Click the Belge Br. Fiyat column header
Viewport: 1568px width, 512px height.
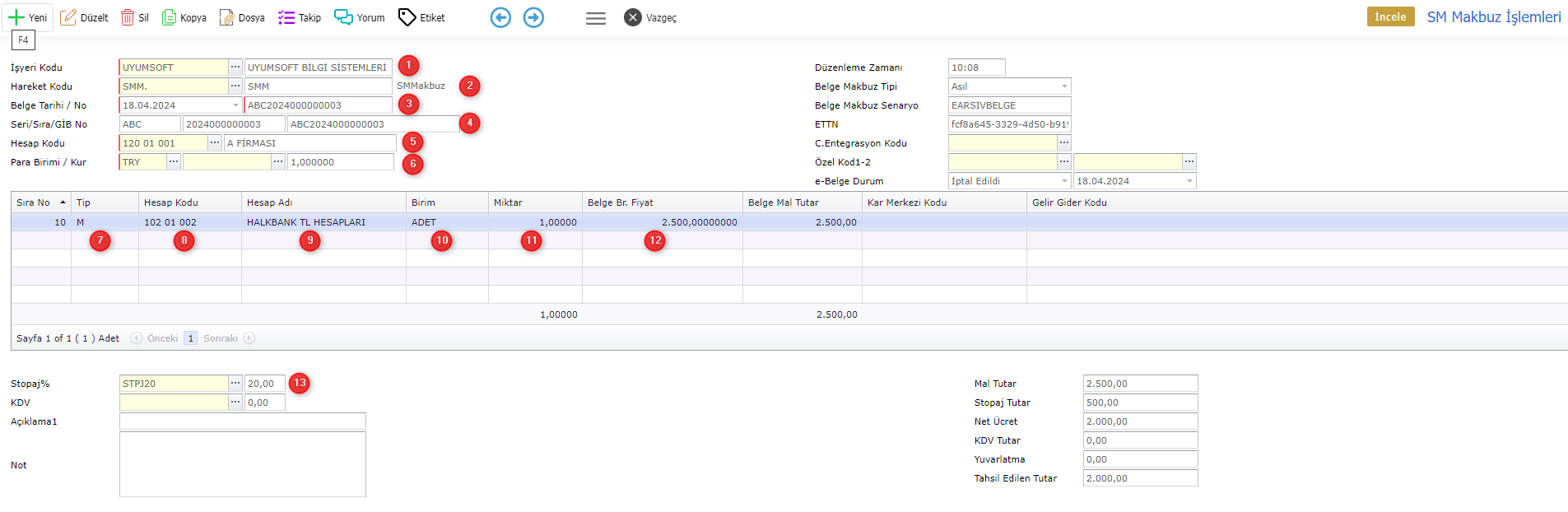(x=662, y=202)
